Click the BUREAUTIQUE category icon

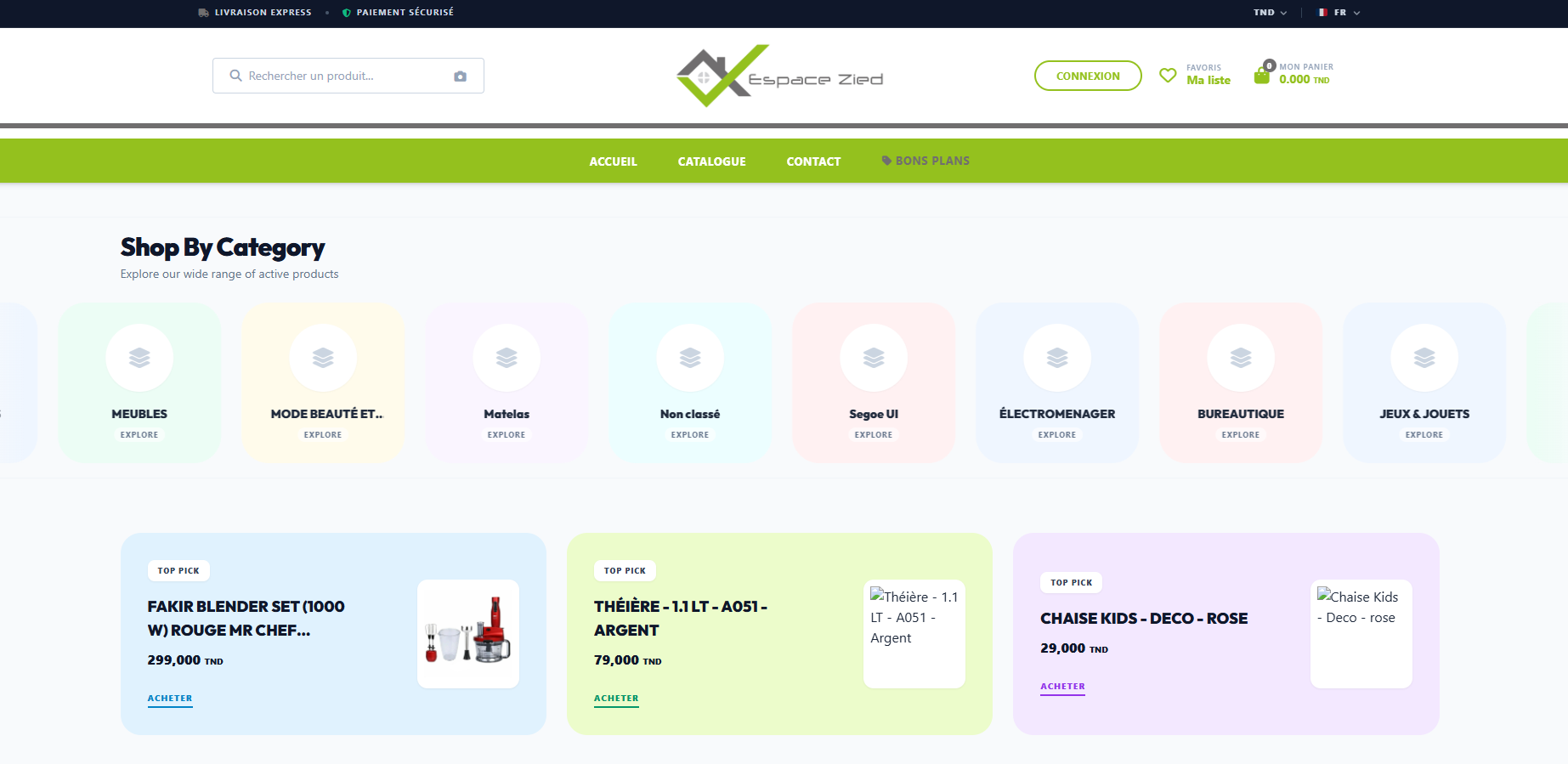pos(1241,358)
